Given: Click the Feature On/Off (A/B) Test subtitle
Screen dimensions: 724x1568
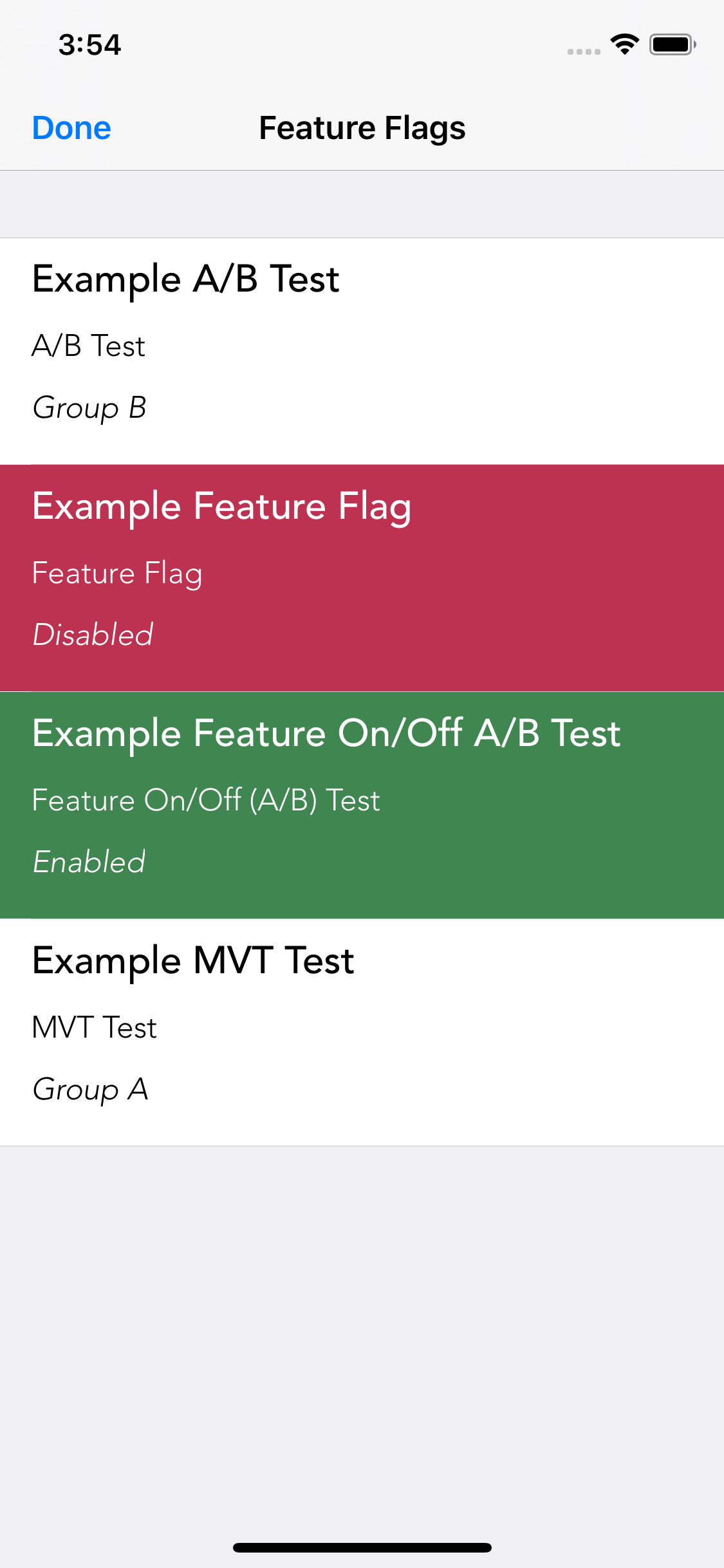Looking at the screenshot, I should click(206, 801).
